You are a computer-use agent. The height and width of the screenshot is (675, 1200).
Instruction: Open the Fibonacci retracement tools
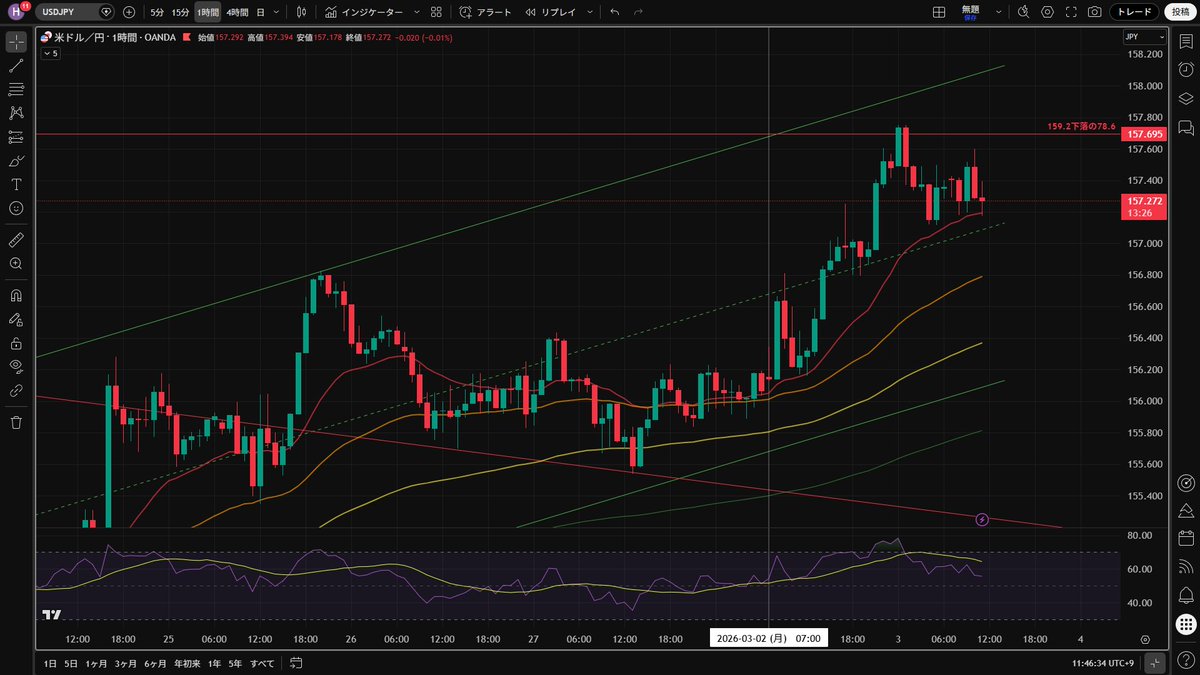point(16,90)
